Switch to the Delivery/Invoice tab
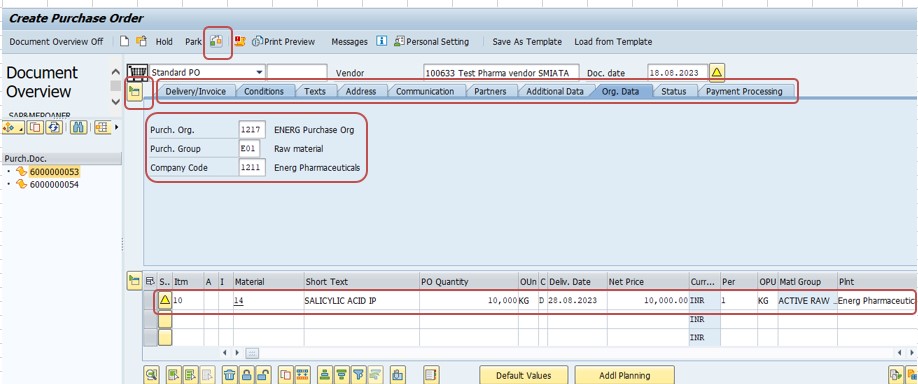The image size is (918, 384). (196, 91)
